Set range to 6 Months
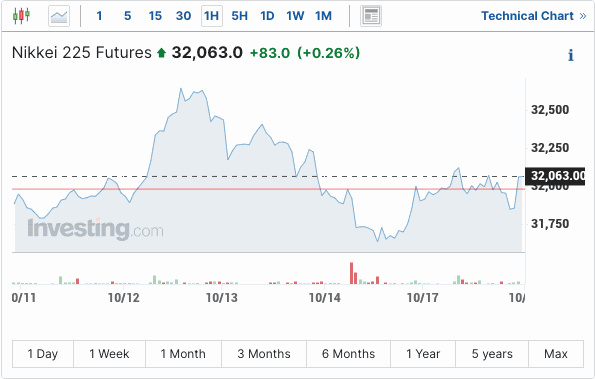 (348, 354)
